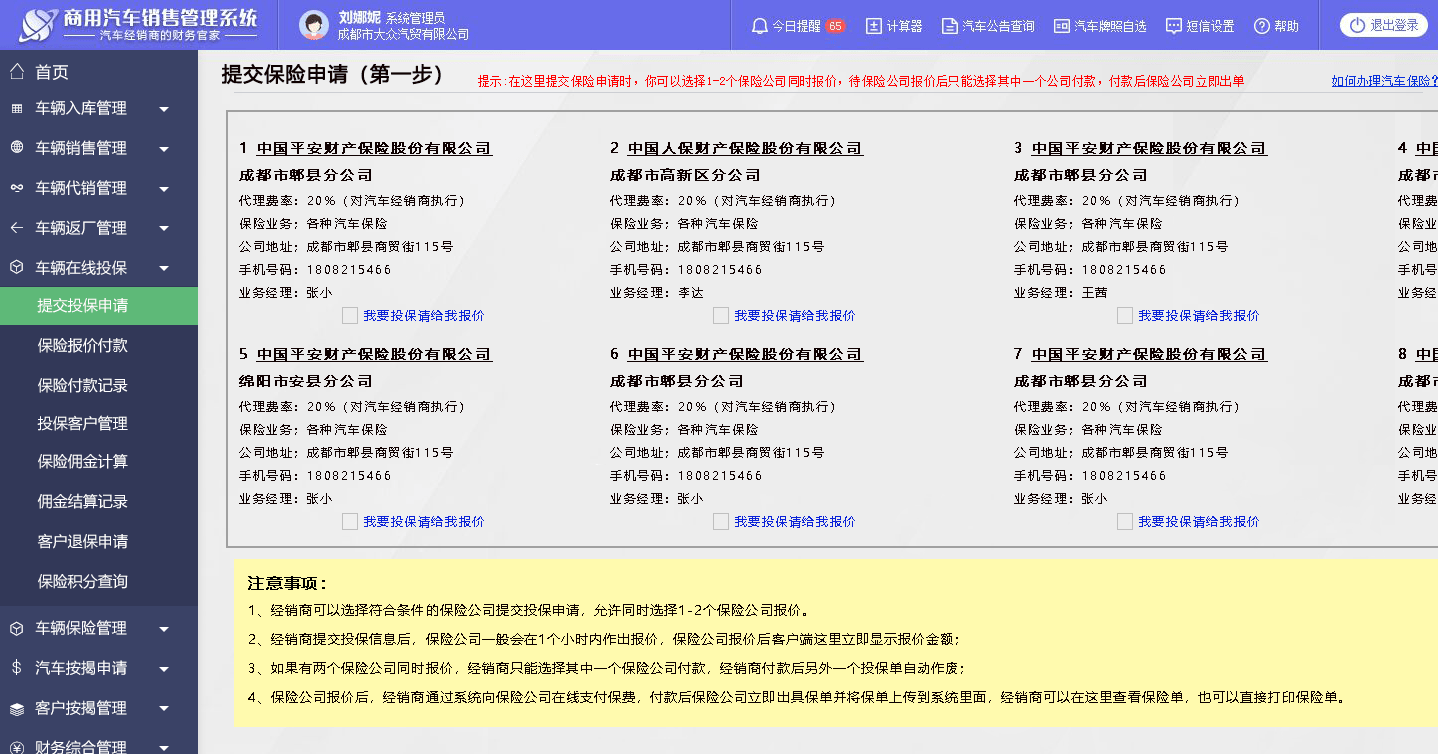Open company 5 中国平安财产保险 title link
The width and height of the screenshot is (1438, 754).
(374, 354)
